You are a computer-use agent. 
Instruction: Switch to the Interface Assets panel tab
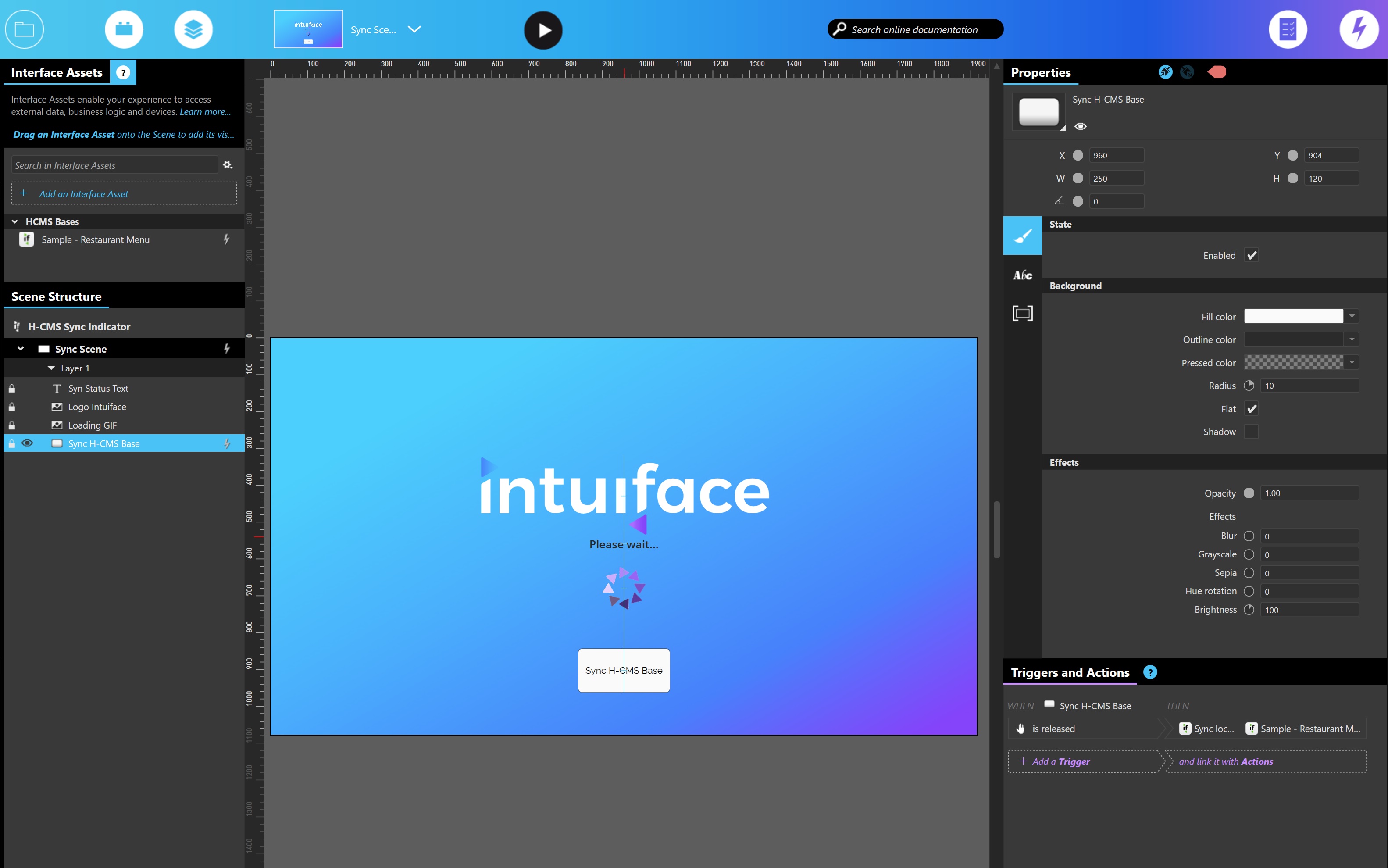click(57, 72)
